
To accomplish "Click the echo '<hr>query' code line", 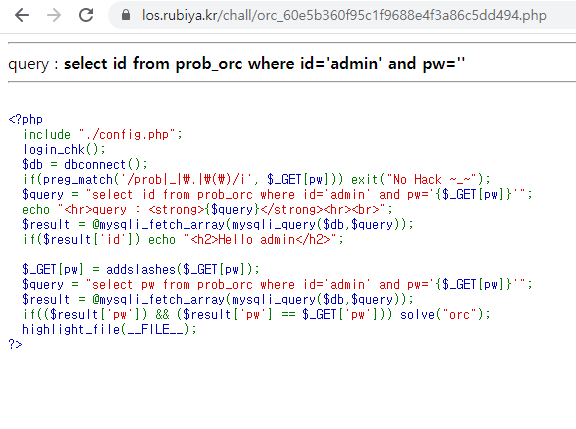I will point(207,209).
